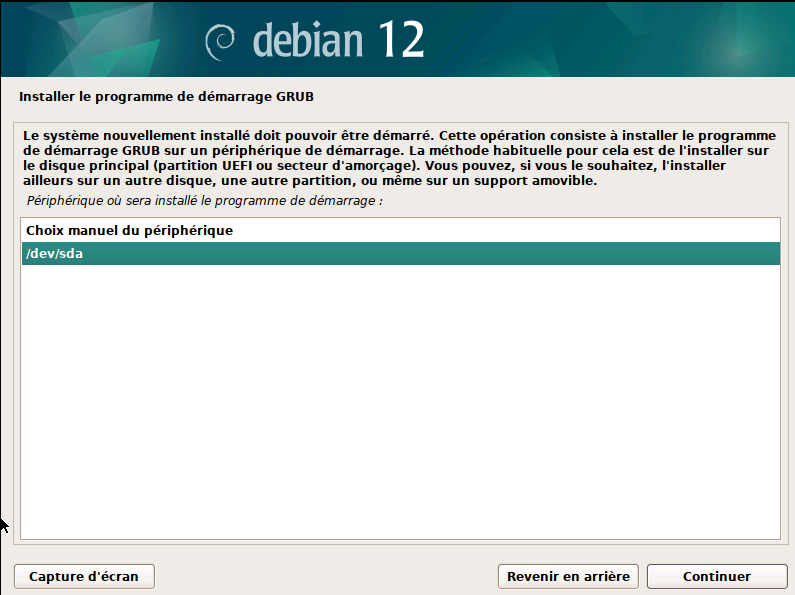The height and width of the screenshot is (595, 795).
Task: Click the Continuer button
Action: pos(716,576)
